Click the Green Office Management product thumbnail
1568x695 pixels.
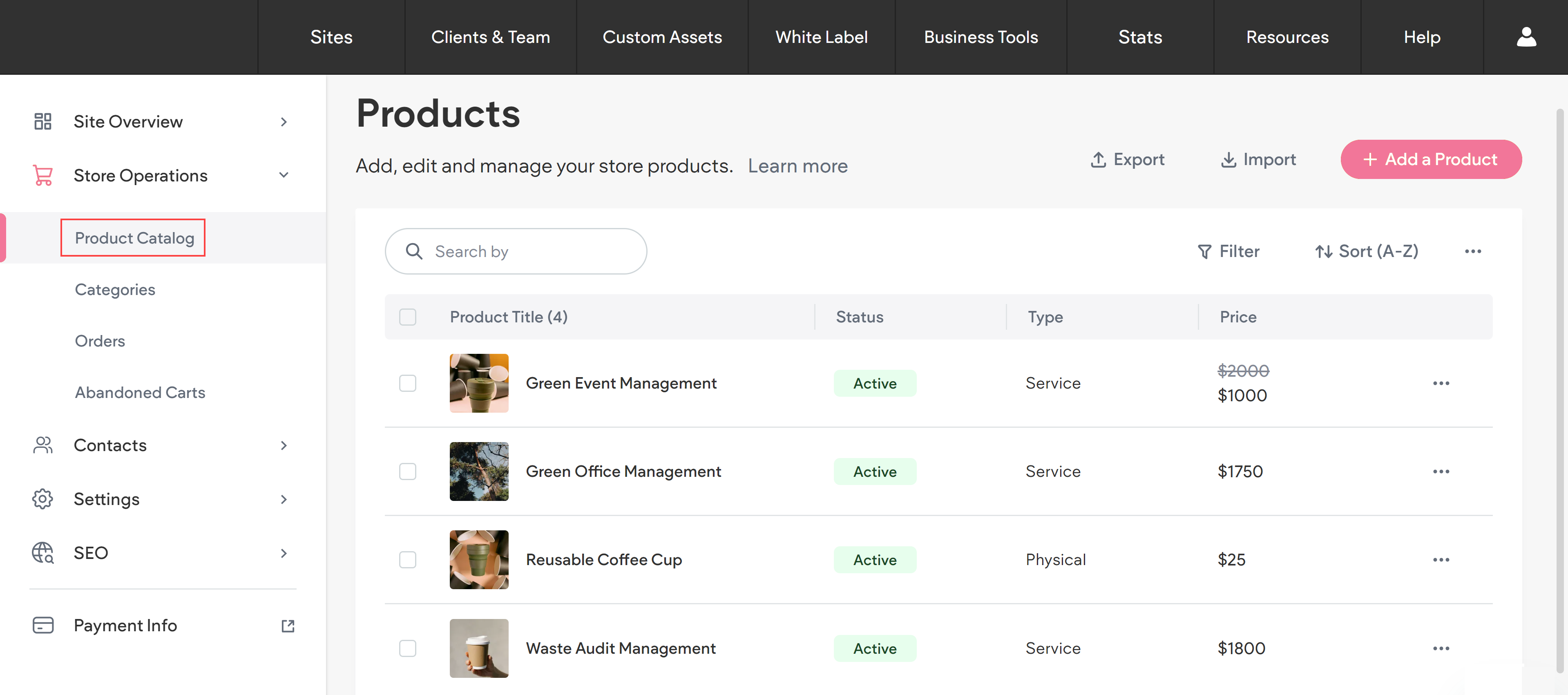click(479, 471)
